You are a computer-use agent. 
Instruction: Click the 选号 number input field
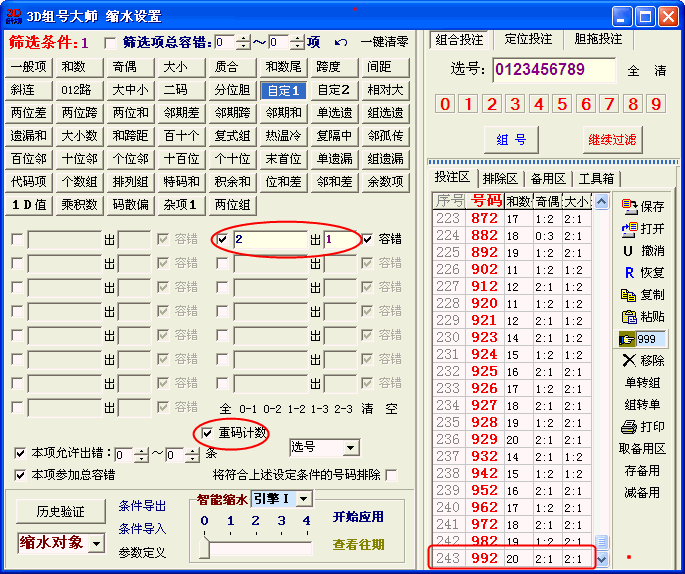pos(553,70)
